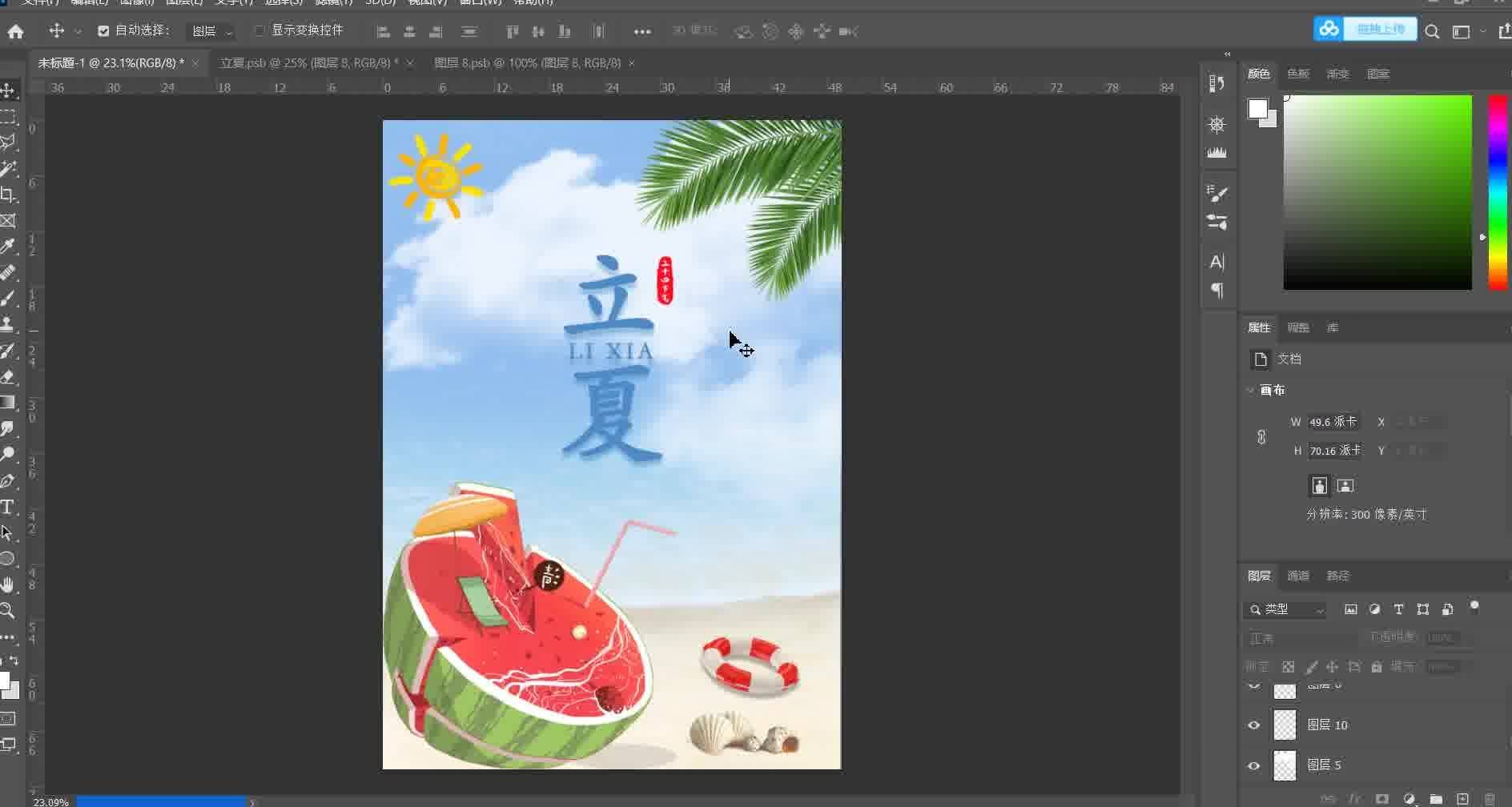The image size is (1512, 807).
Task: Open the 类型 layer filter dropdown
Action: coord(1286,609)
